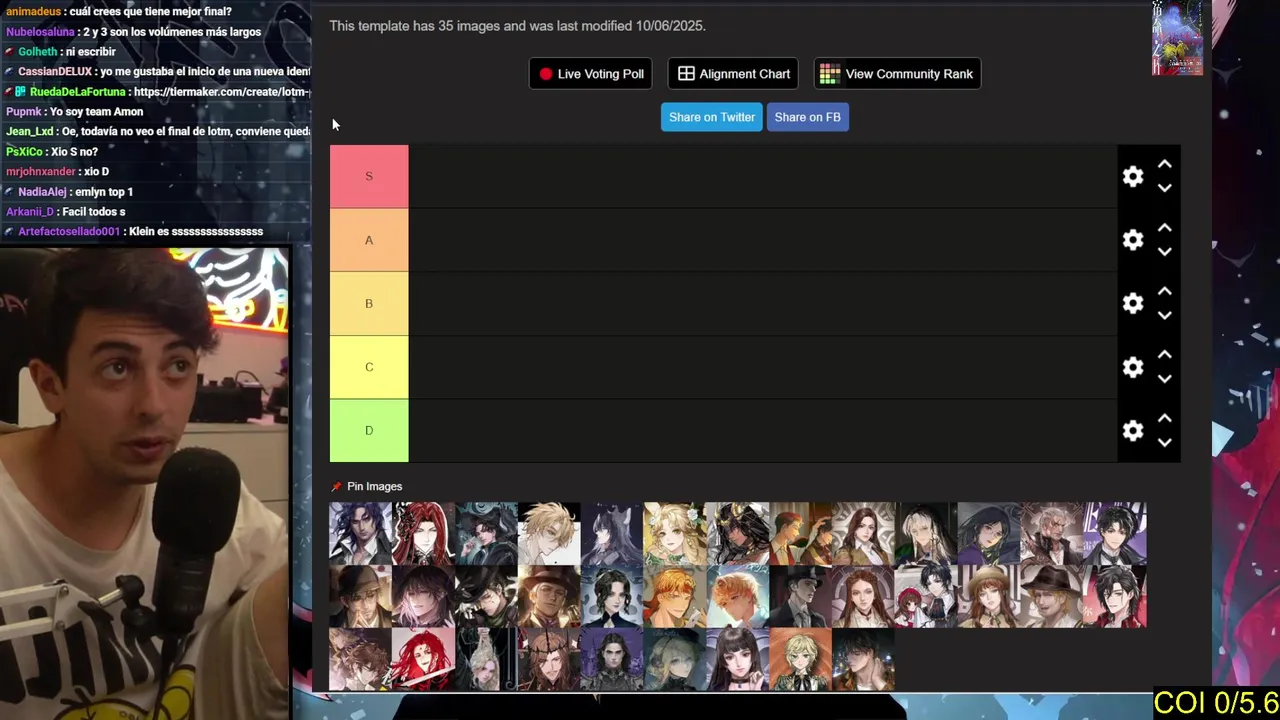Share the tier list on FB
This screenshot has width=1280, height=720.
click(x=807, y=117)
